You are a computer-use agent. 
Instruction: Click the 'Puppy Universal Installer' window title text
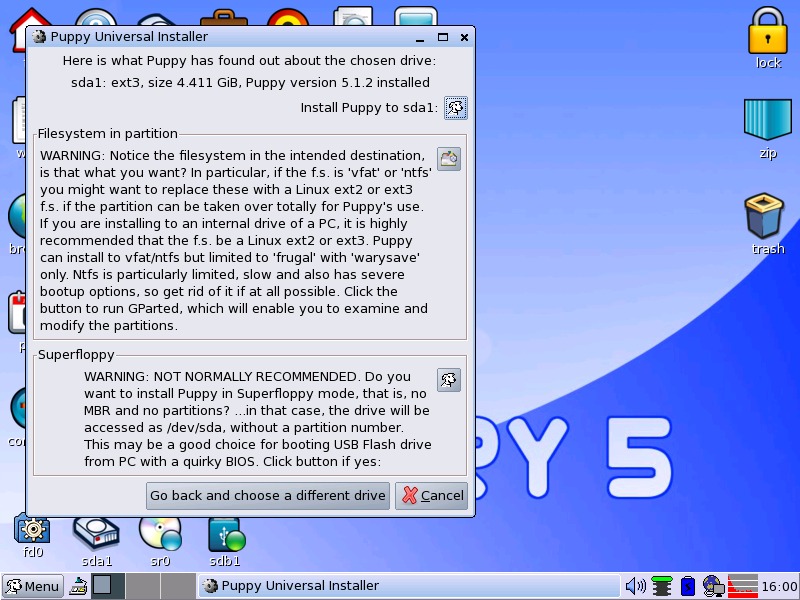129,37
